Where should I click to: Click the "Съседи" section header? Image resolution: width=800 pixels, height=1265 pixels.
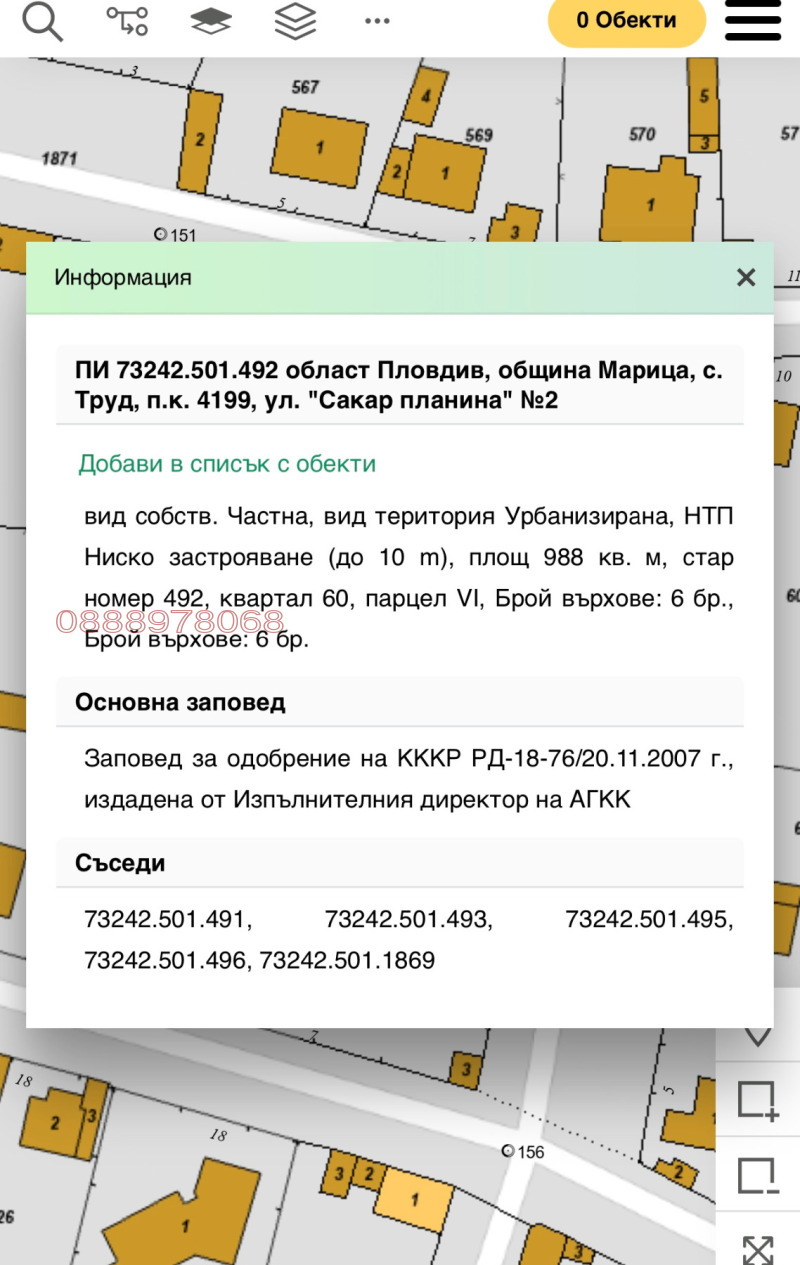tap(120, 863)
